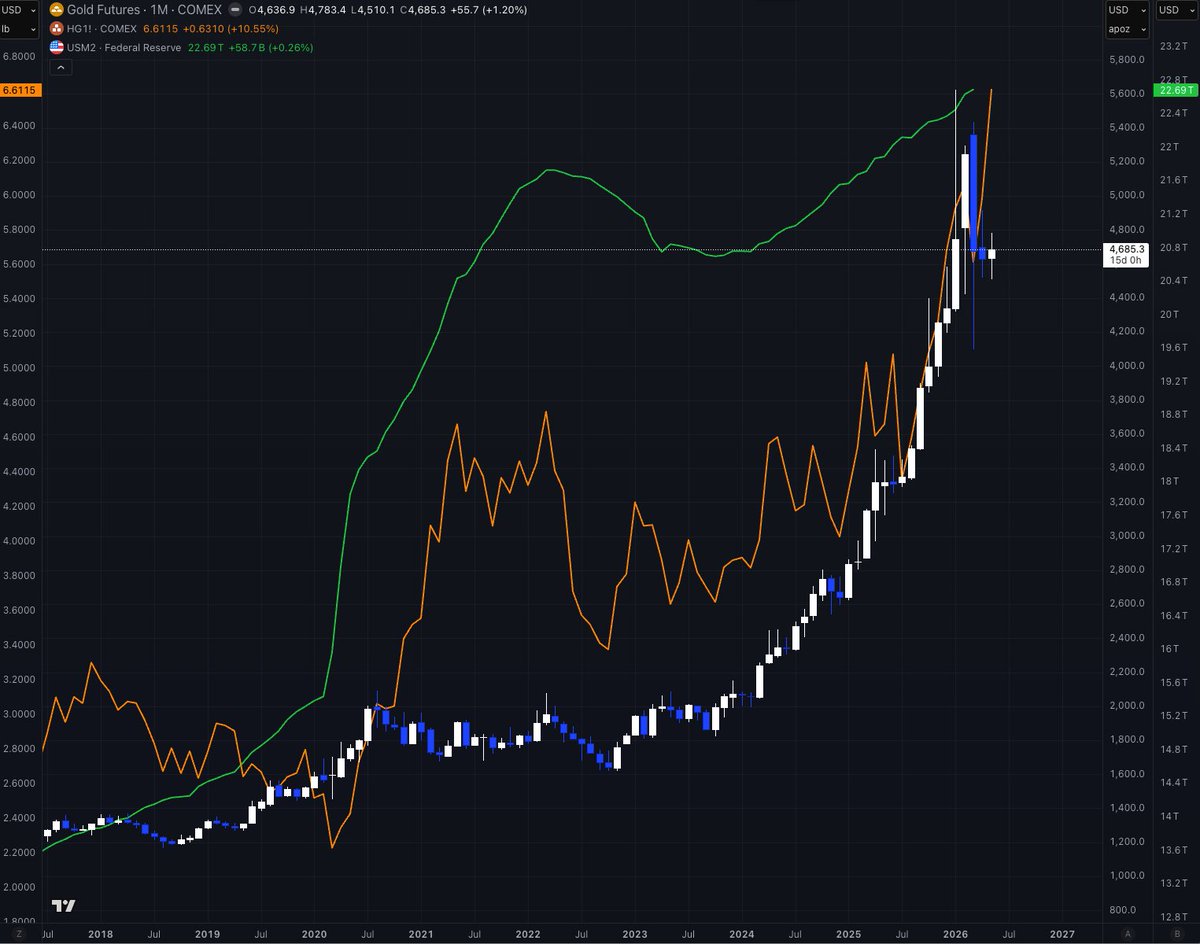1200x944 pixels.
Task: Click the orange 6.6115 price label
Action: pyautogui.click(x=19, y=90)
